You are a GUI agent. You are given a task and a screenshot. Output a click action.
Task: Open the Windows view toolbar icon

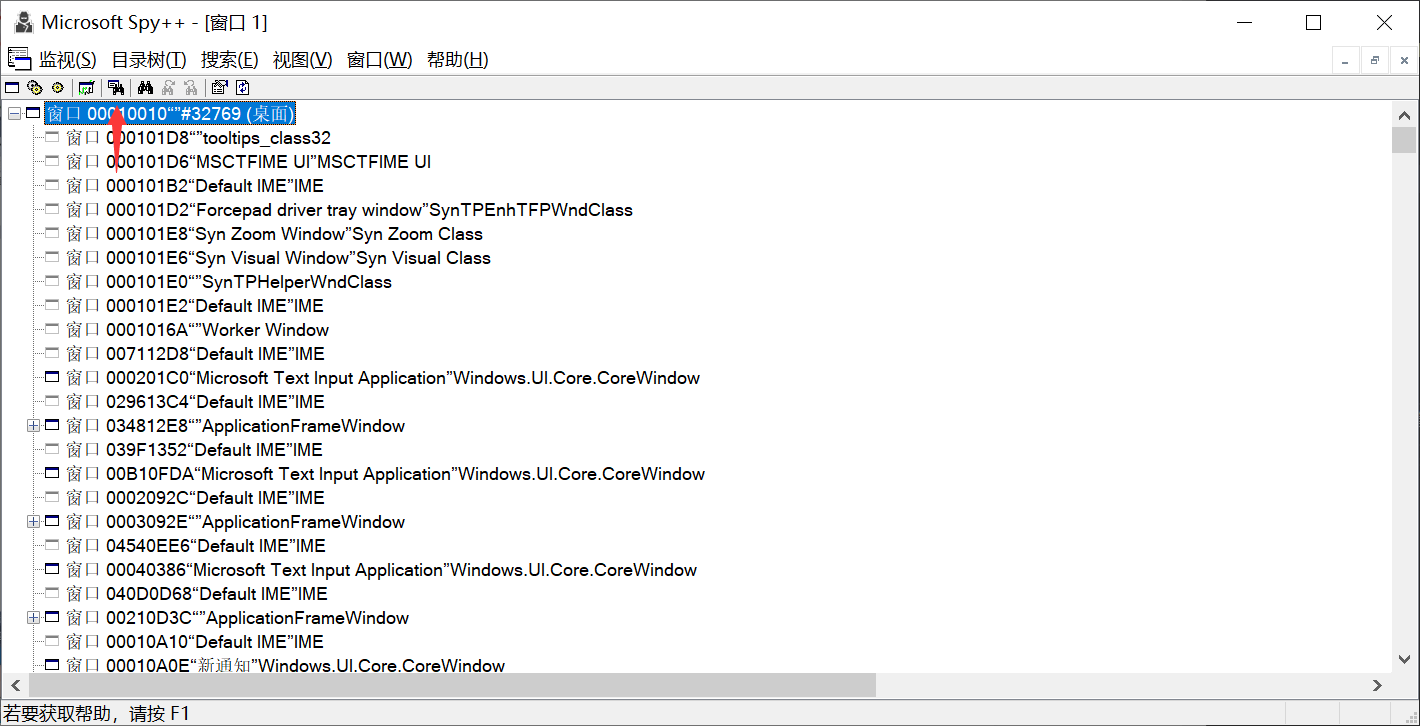point(12,88)
